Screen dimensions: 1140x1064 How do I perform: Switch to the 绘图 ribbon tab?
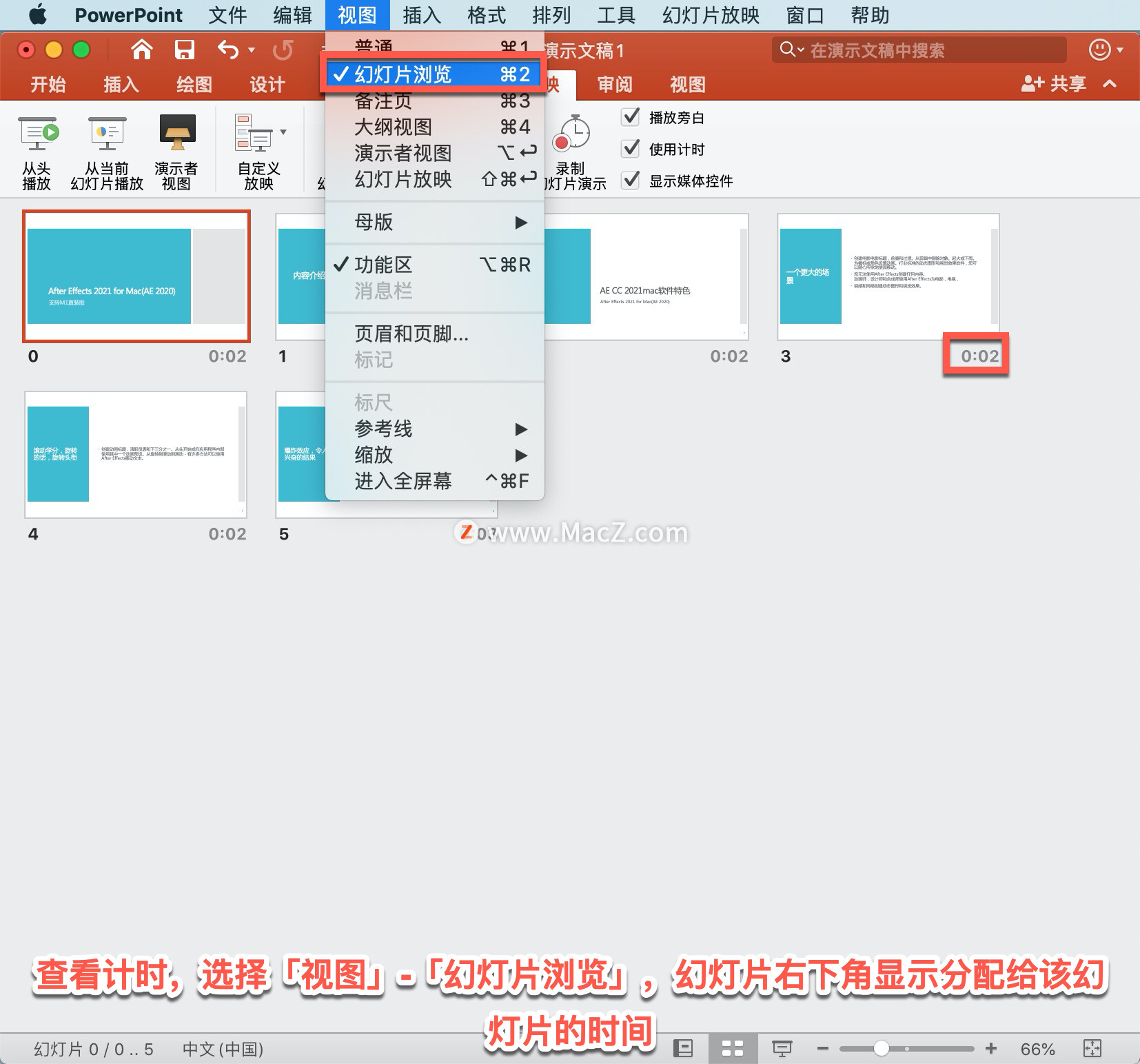pos(194,84)
